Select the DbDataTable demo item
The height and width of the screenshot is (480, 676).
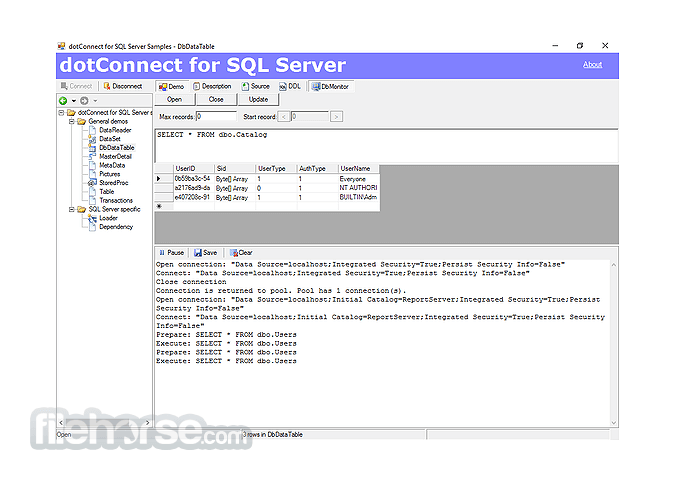116,147
